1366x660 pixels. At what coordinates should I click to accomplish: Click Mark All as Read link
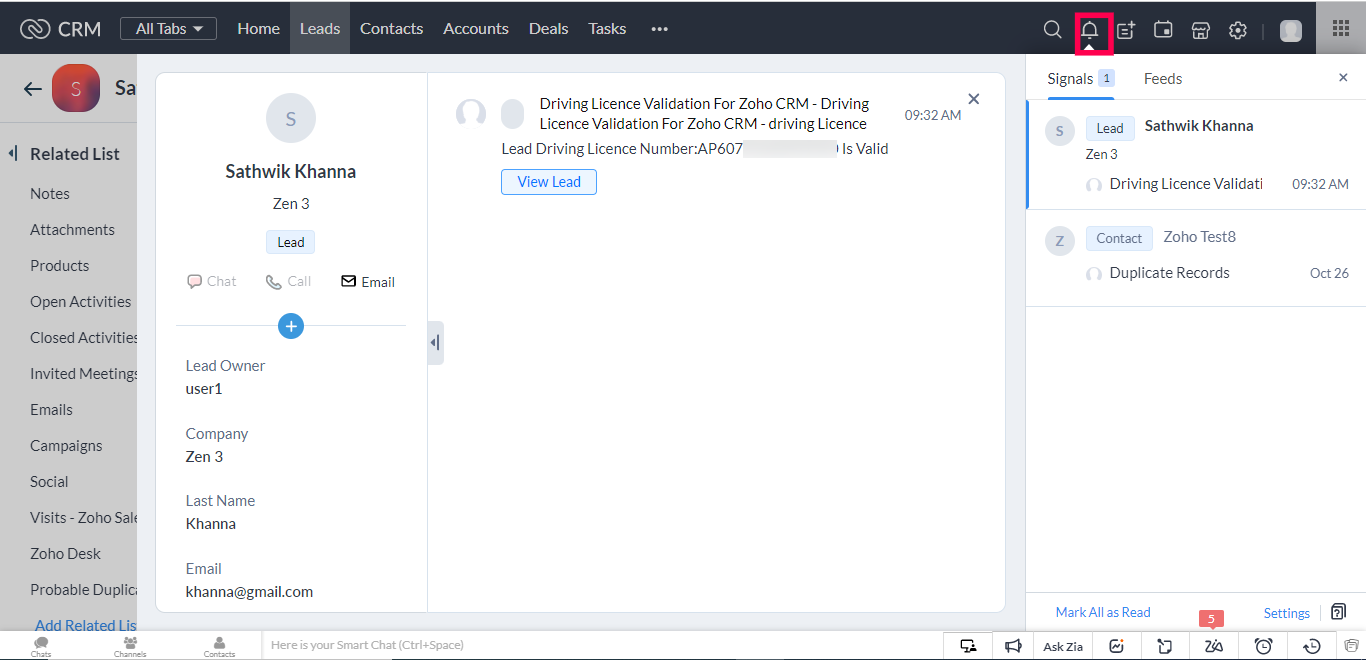(x=1103, y=612)
